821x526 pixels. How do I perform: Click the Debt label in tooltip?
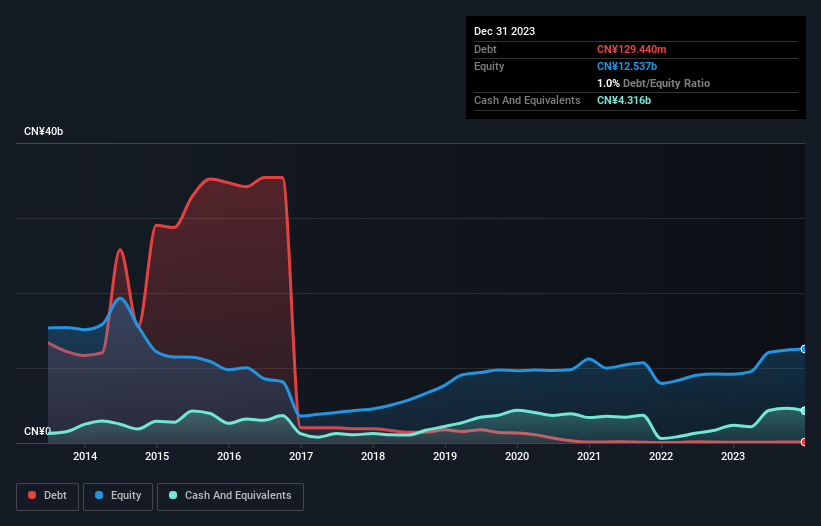click(x=485, y=49)
